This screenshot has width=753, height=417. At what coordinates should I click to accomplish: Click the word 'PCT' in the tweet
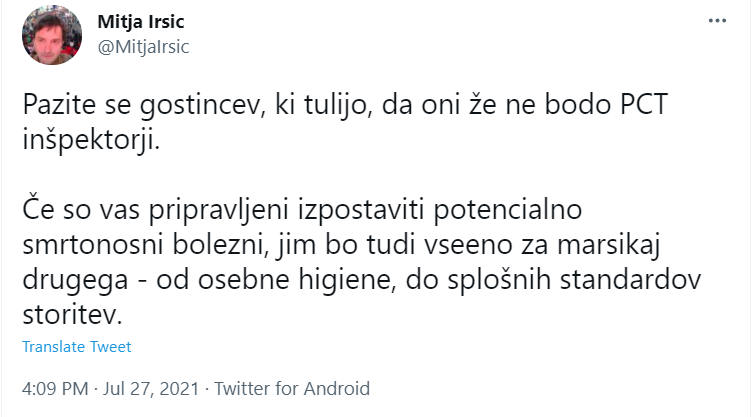[x=644, y=104]
